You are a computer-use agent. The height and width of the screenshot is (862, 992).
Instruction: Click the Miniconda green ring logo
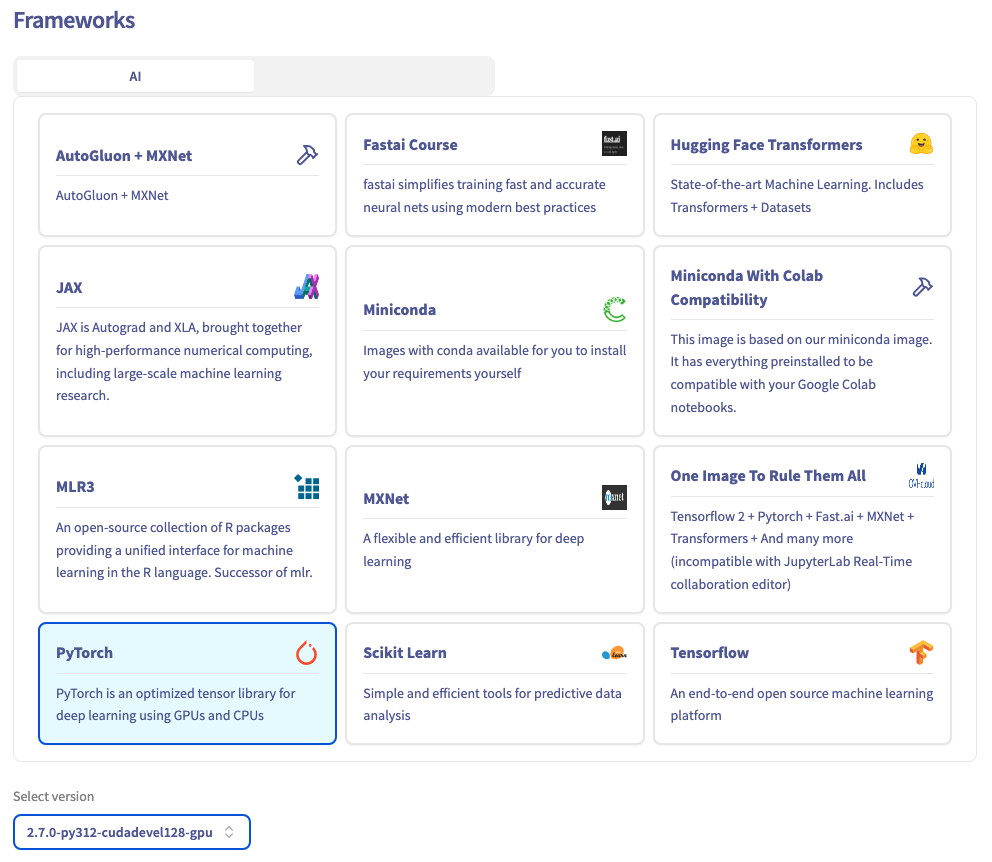tap(614, 309)
